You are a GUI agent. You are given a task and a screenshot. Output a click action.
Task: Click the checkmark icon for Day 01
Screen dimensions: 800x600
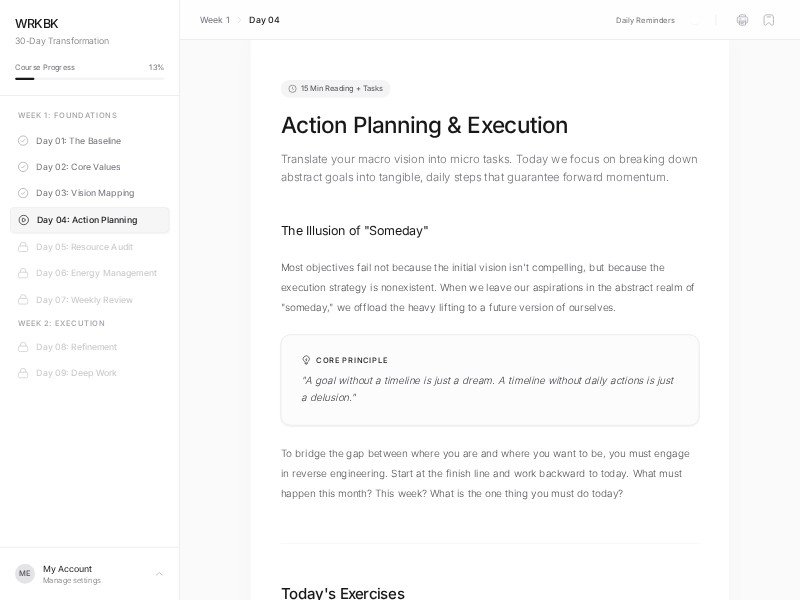click(23, 141)
